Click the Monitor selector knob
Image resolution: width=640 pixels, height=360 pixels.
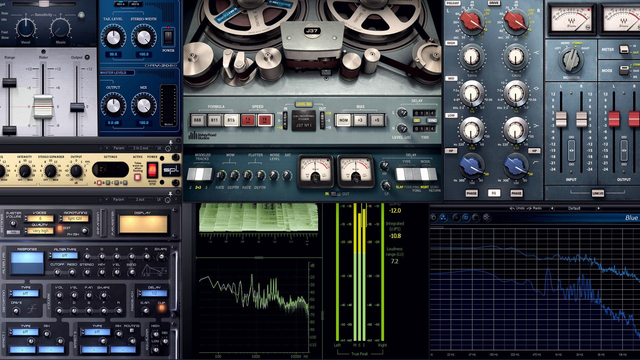pos(571,60)
